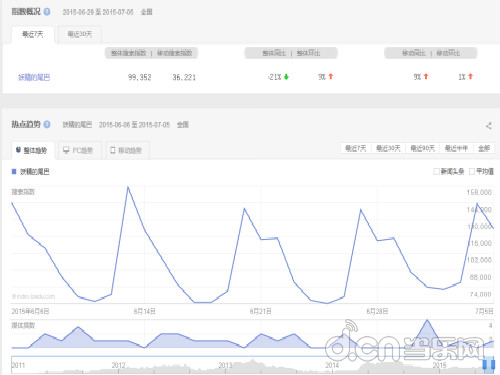Click the share icon above the chart
500x375 pixels.
click(489, 126)
